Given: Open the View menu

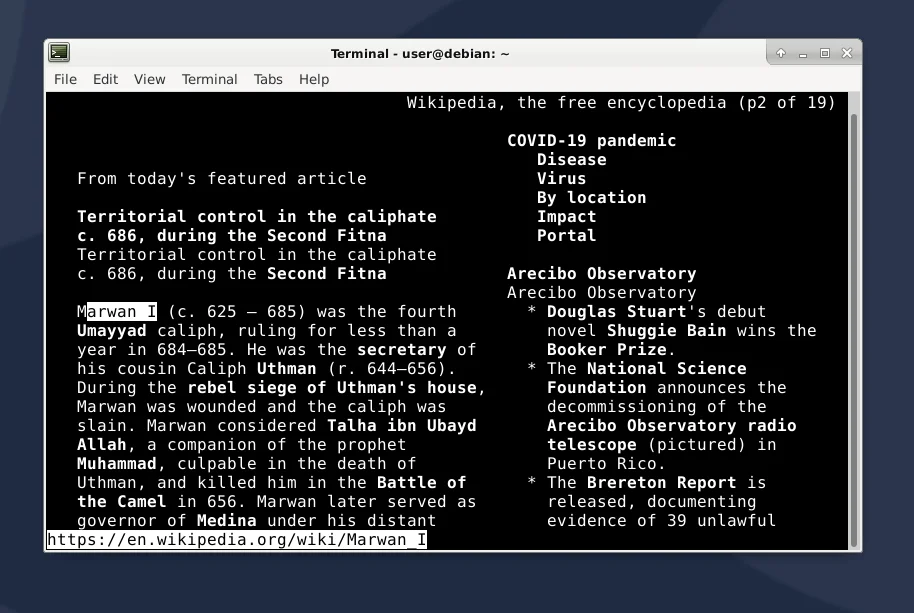Looking at the screenshot, I should (149, 79).
